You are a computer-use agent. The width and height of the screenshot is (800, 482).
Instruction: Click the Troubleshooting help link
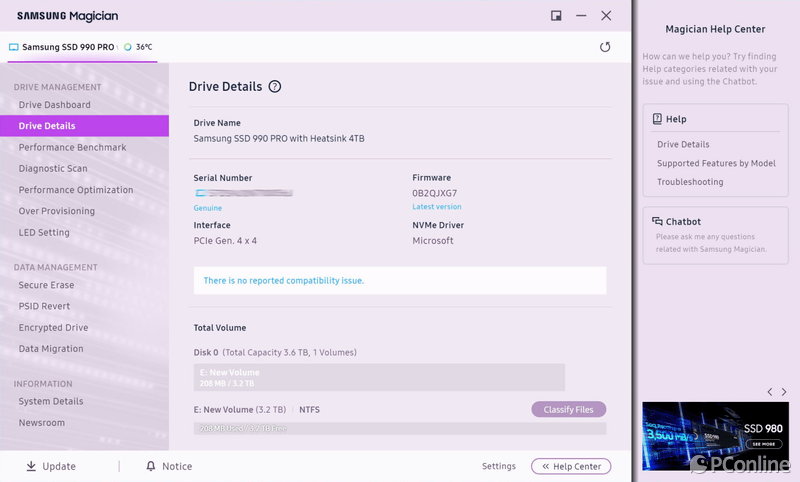[x=690, y=182]
